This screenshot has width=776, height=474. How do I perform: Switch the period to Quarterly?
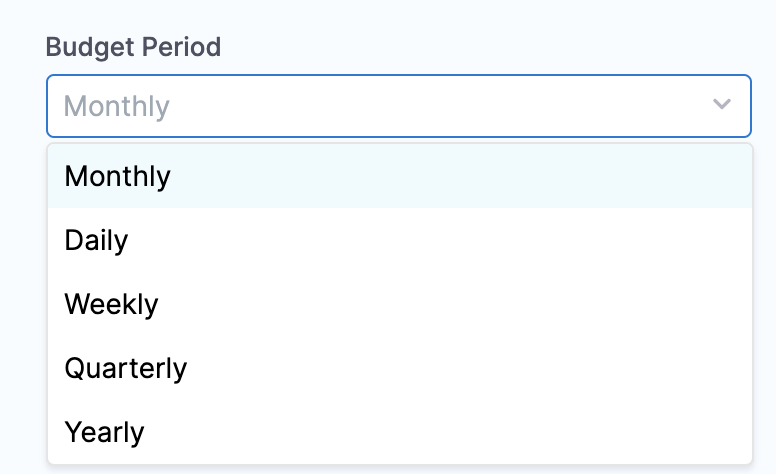click(400, 368)
